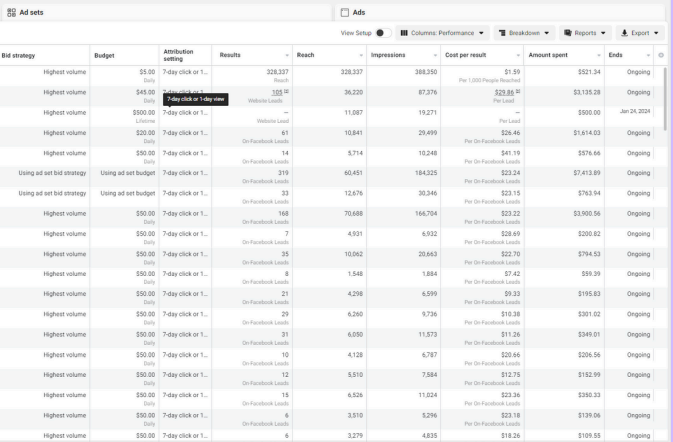Click the footnote icon beside 105 results
The height and width of the screenshot is (442, 673).
tap(286, 92)
